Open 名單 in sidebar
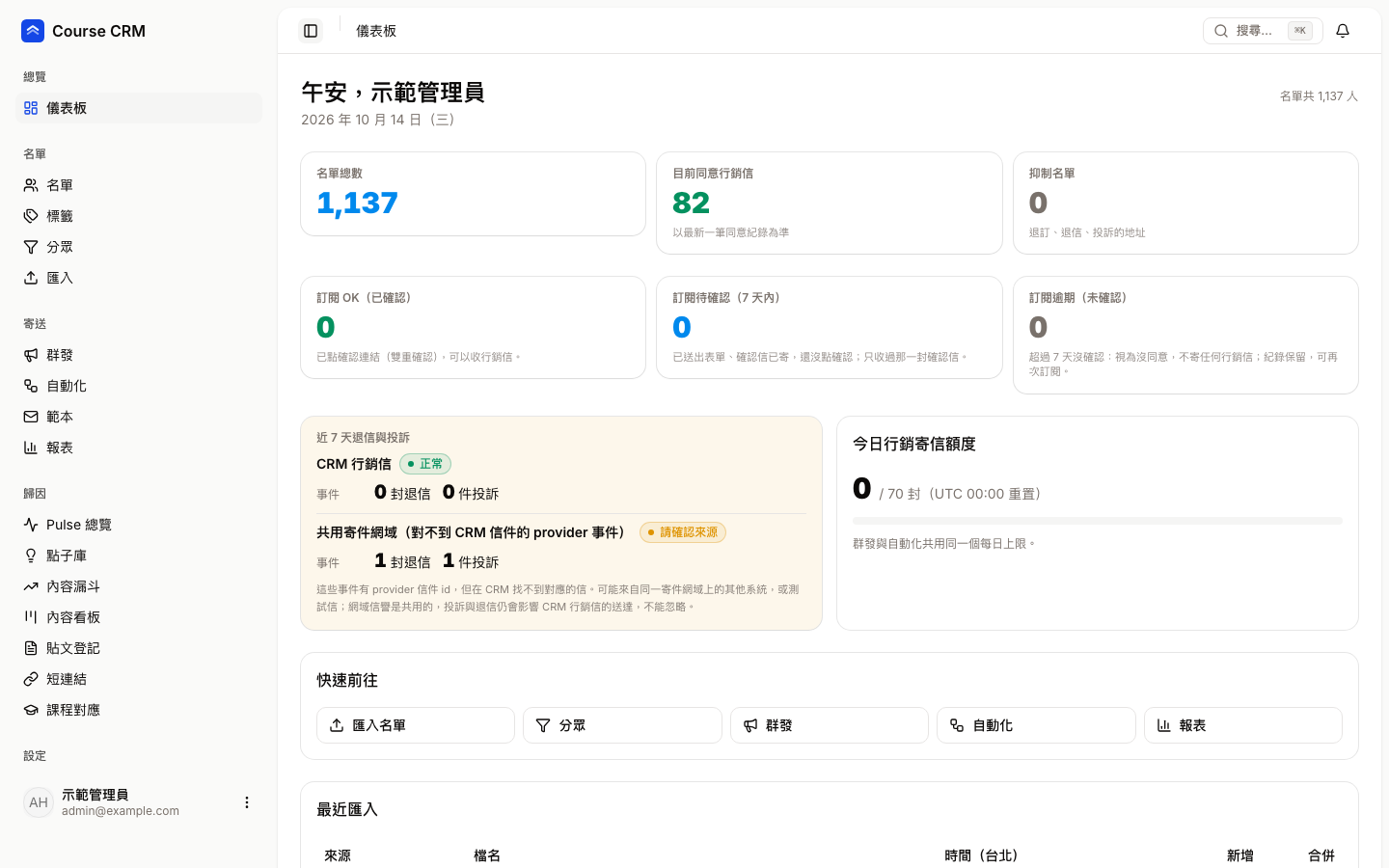Image resolution: width=1389 pixels, height=868 pixels. click(139, 185)
